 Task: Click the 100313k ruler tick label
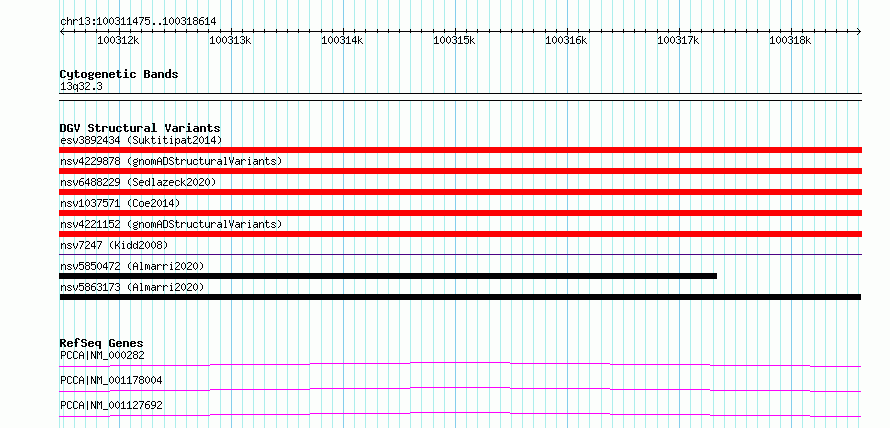click(230, 40)
